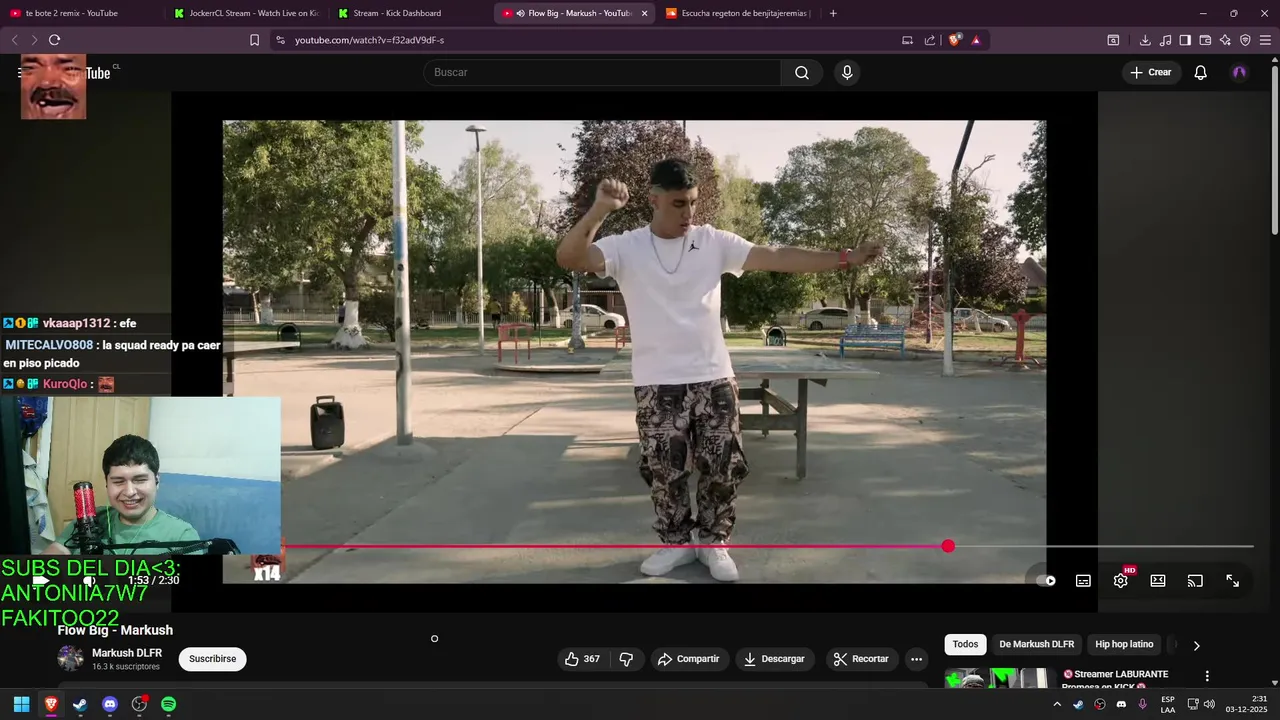Open options for the Streamer LABURANTE video

pyautogui.click(x=1207, y=676)
